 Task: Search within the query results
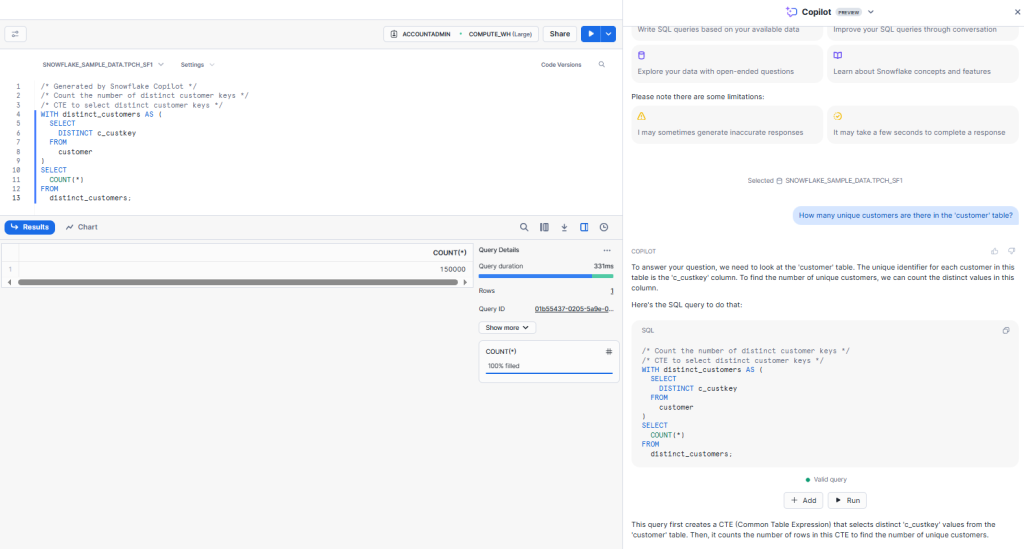[x=524, y=227]
